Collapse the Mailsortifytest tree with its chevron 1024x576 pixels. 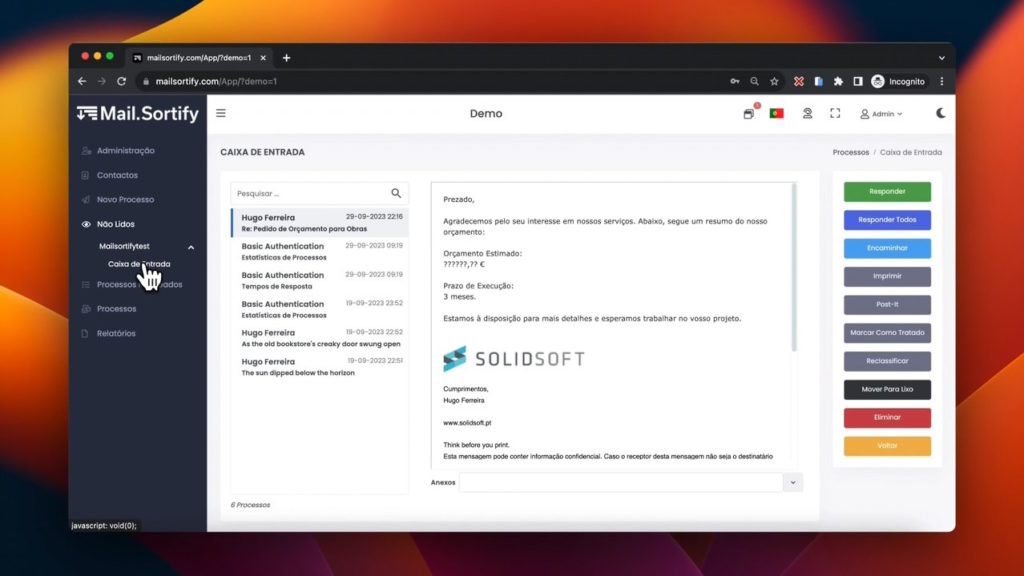coord(190,247)
